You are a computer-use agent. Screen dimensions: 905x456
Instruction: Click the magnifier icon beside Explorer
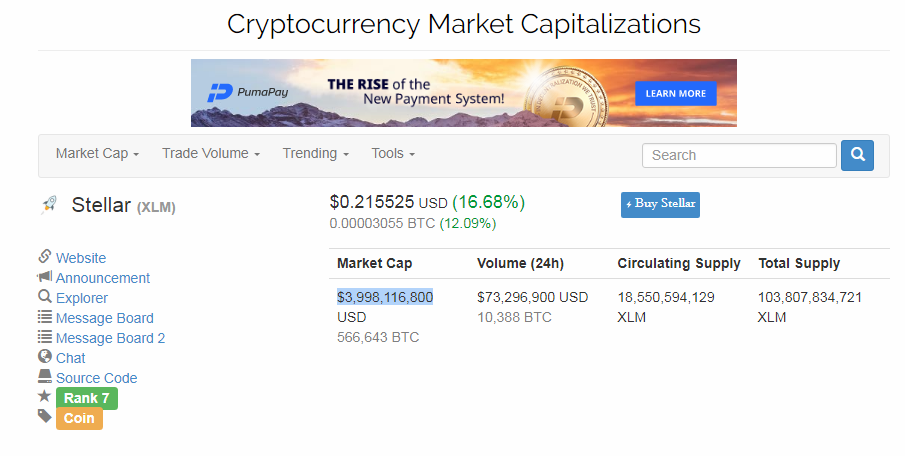(x=45, y=297)
